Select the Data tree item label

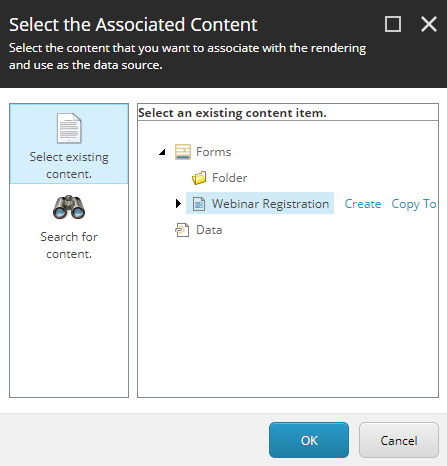coord(209,230)
